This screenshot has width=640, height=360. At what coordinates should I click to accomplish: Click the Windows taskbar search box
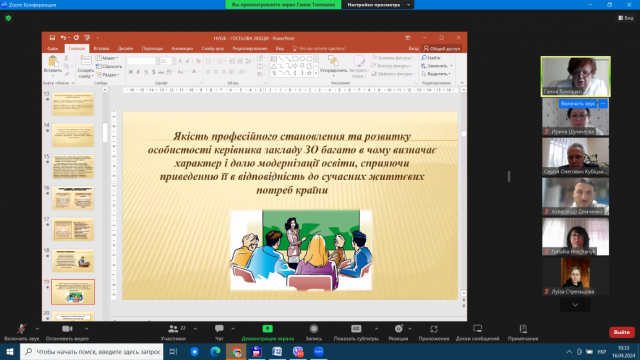92,351
